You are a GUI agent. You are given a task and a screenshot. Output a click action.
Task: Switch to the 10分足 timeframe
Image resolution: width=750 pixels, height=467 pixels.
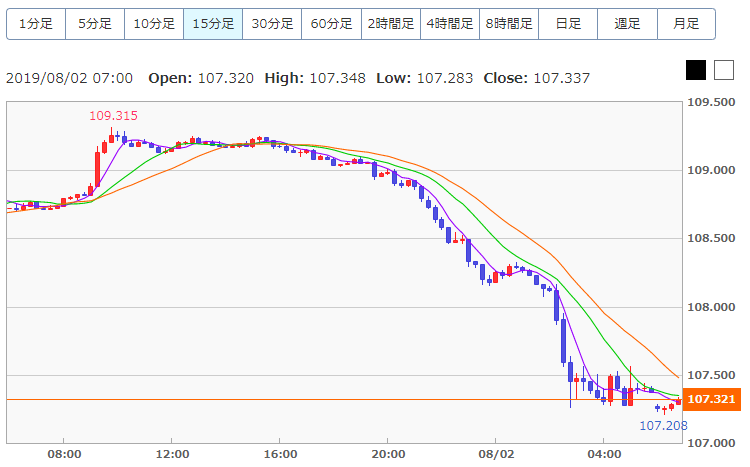pyautogui.click(x=154, y=23)
